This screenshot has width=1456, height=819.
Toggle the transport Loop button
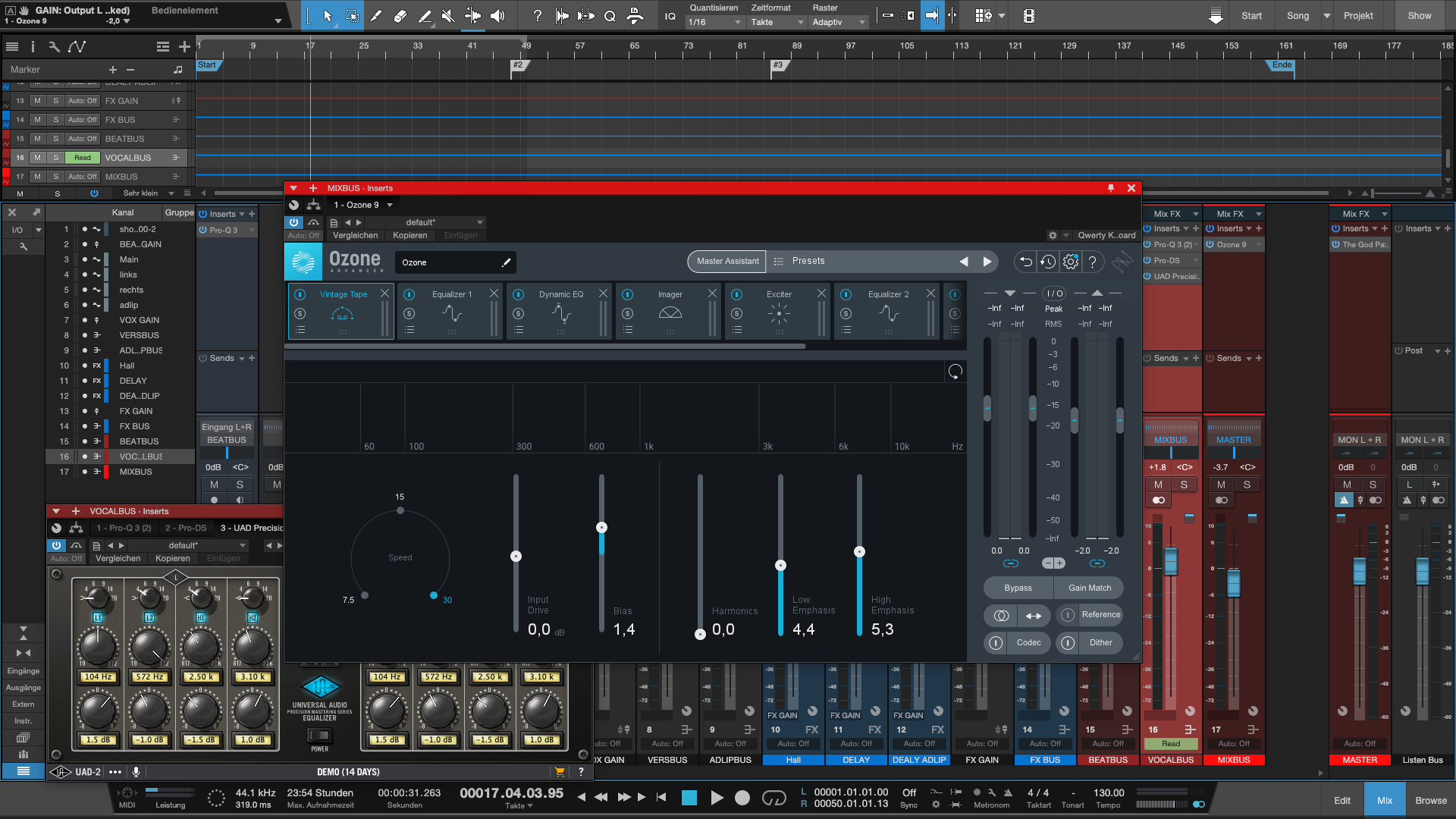(774, 798)
